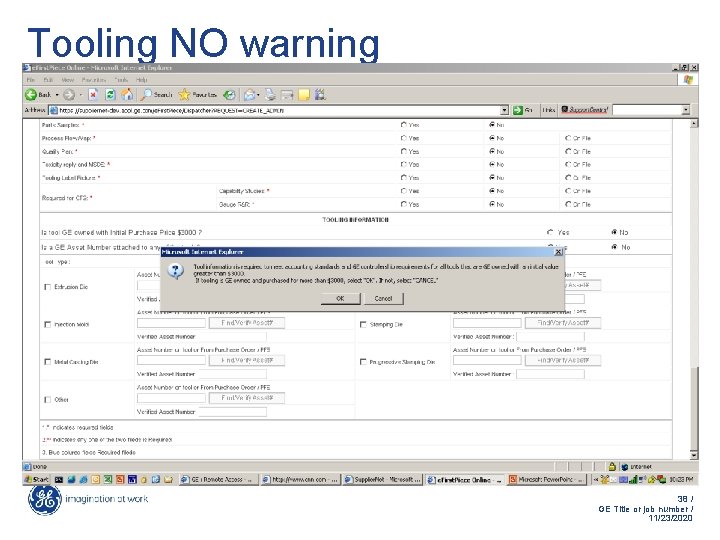Open the File menu
Viewport: 720px width, 540px height.
30,80
